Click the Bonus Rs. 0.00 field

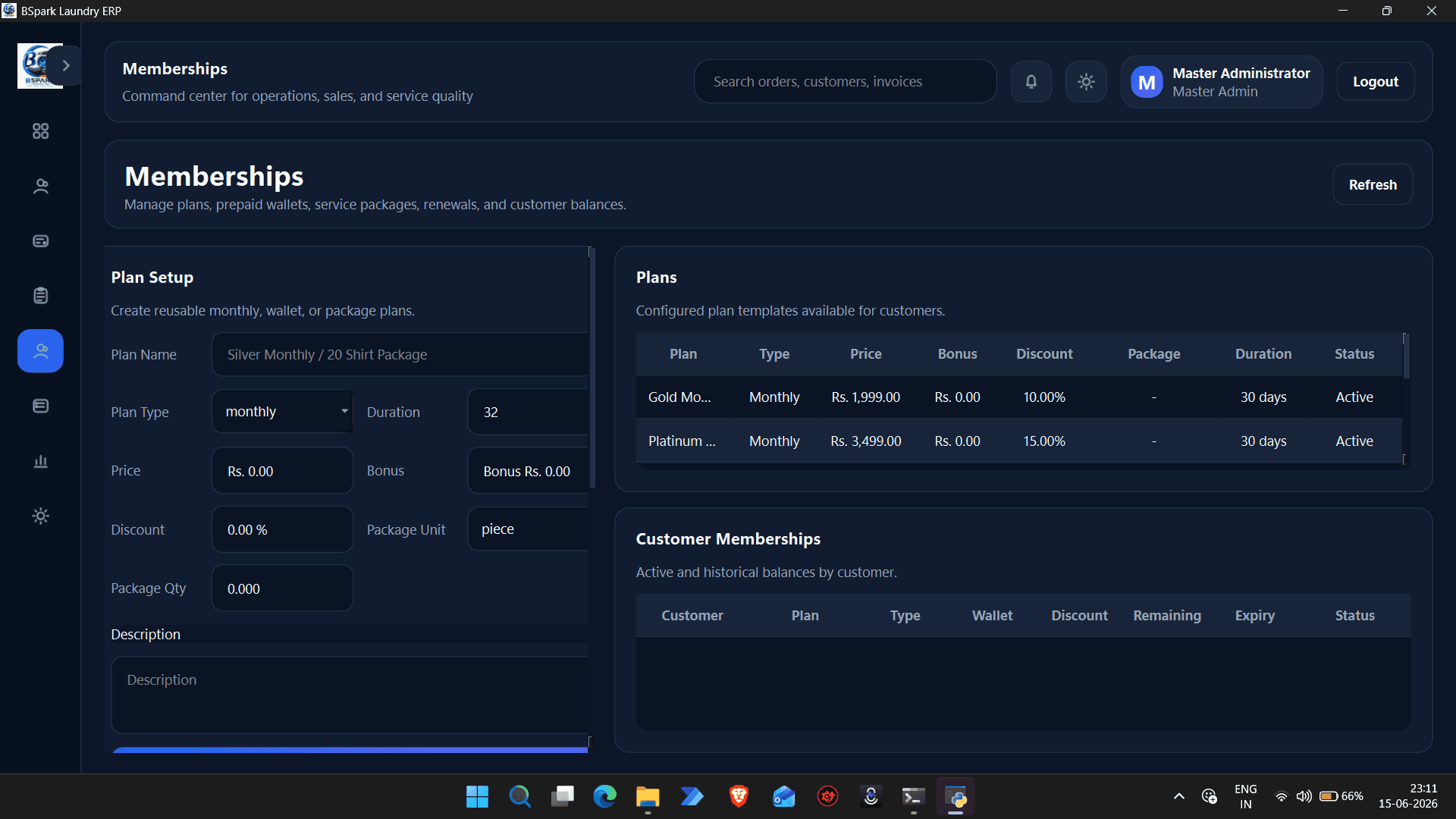click(528, 471)
